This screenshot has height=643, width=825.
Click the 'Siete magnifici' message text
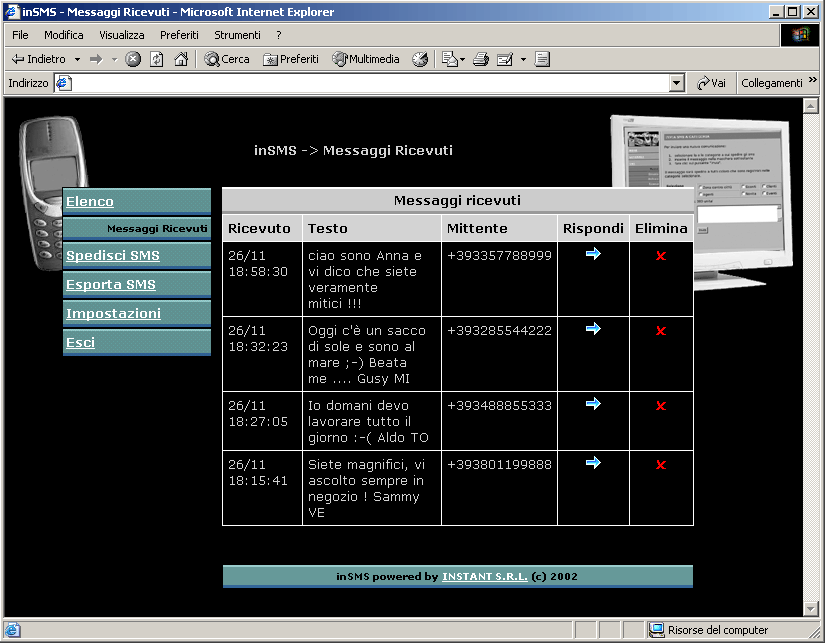[367, 488]
